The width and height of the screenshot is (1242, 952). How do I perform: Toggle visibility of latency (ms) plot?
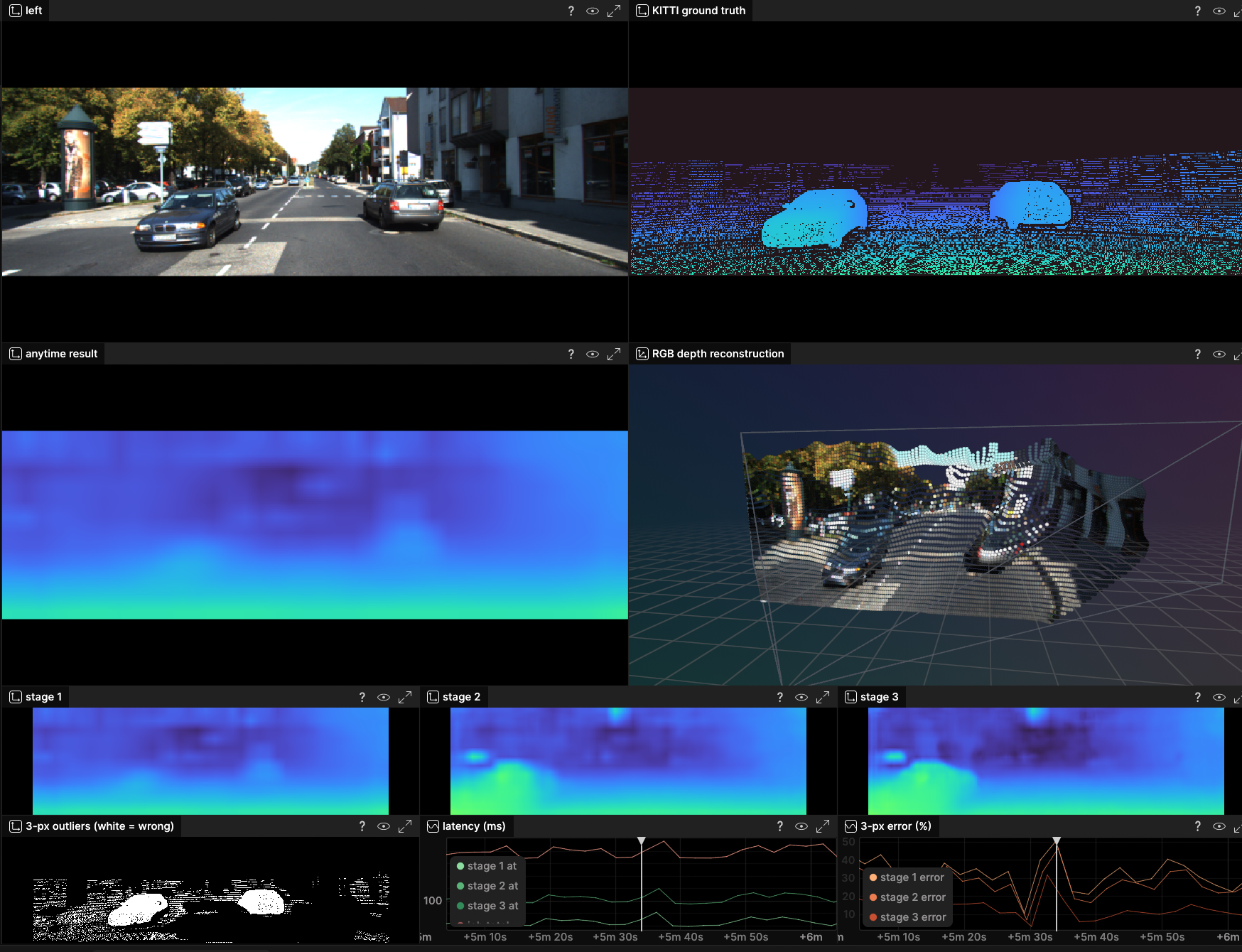tap(801, 826)
